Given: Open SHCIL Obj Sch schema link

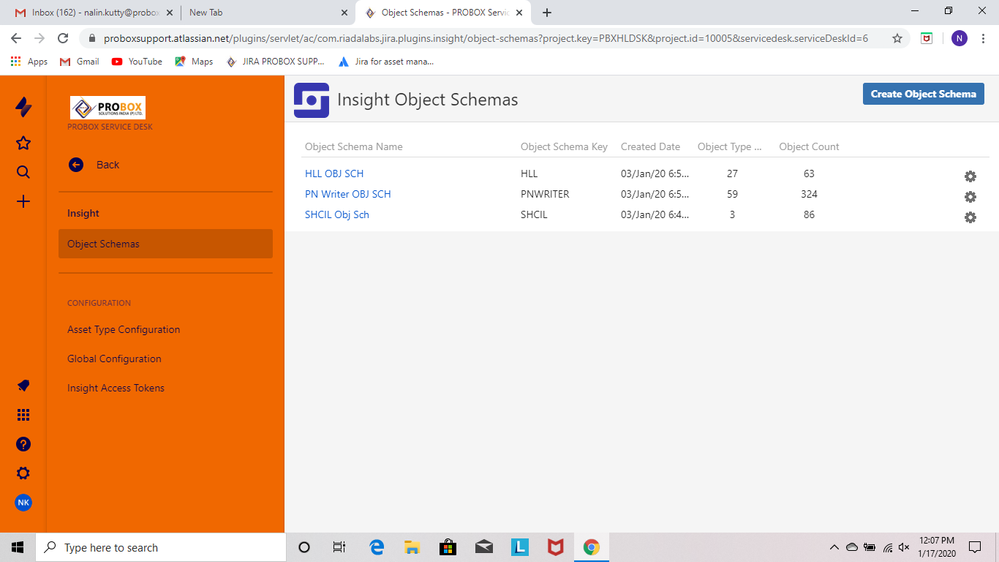Looking at the screenshot, I should pos(337,214).
